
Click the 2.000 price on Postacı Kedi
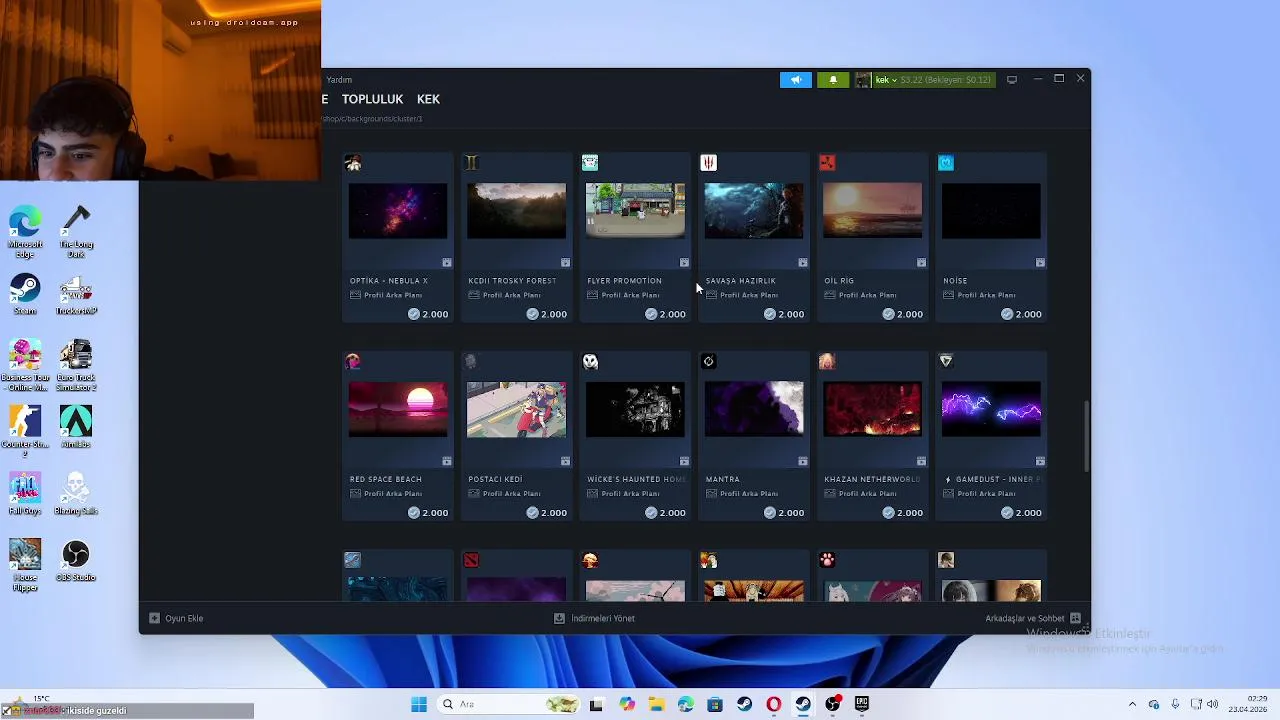coord(547,513)
